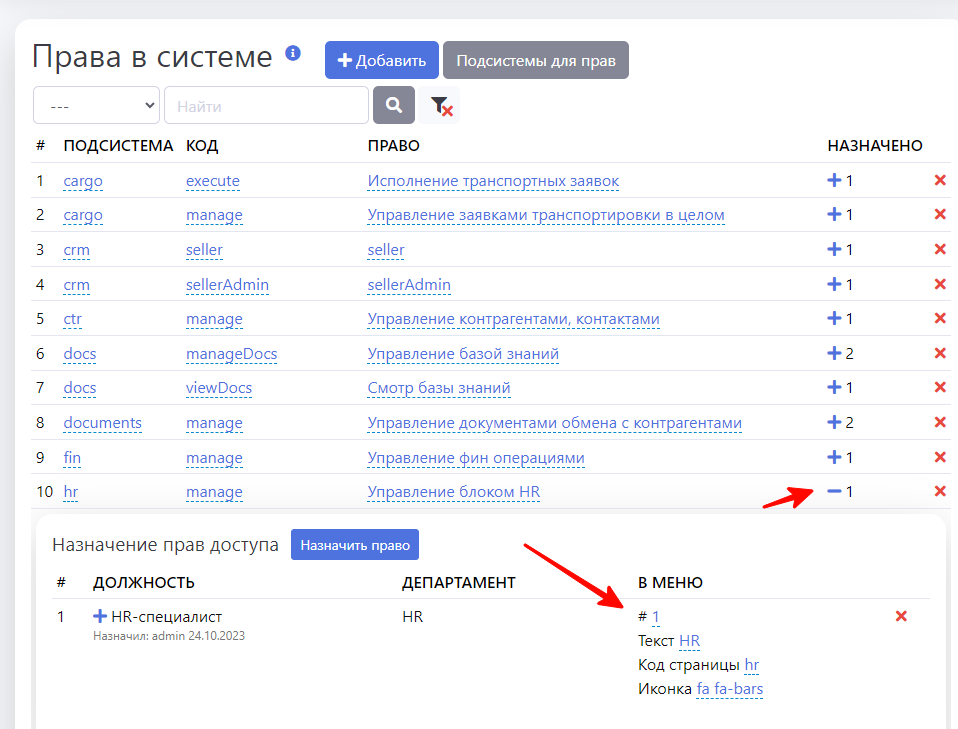
Task: Clear filters with the funnel icon
Action: click(x=440, y=106)
